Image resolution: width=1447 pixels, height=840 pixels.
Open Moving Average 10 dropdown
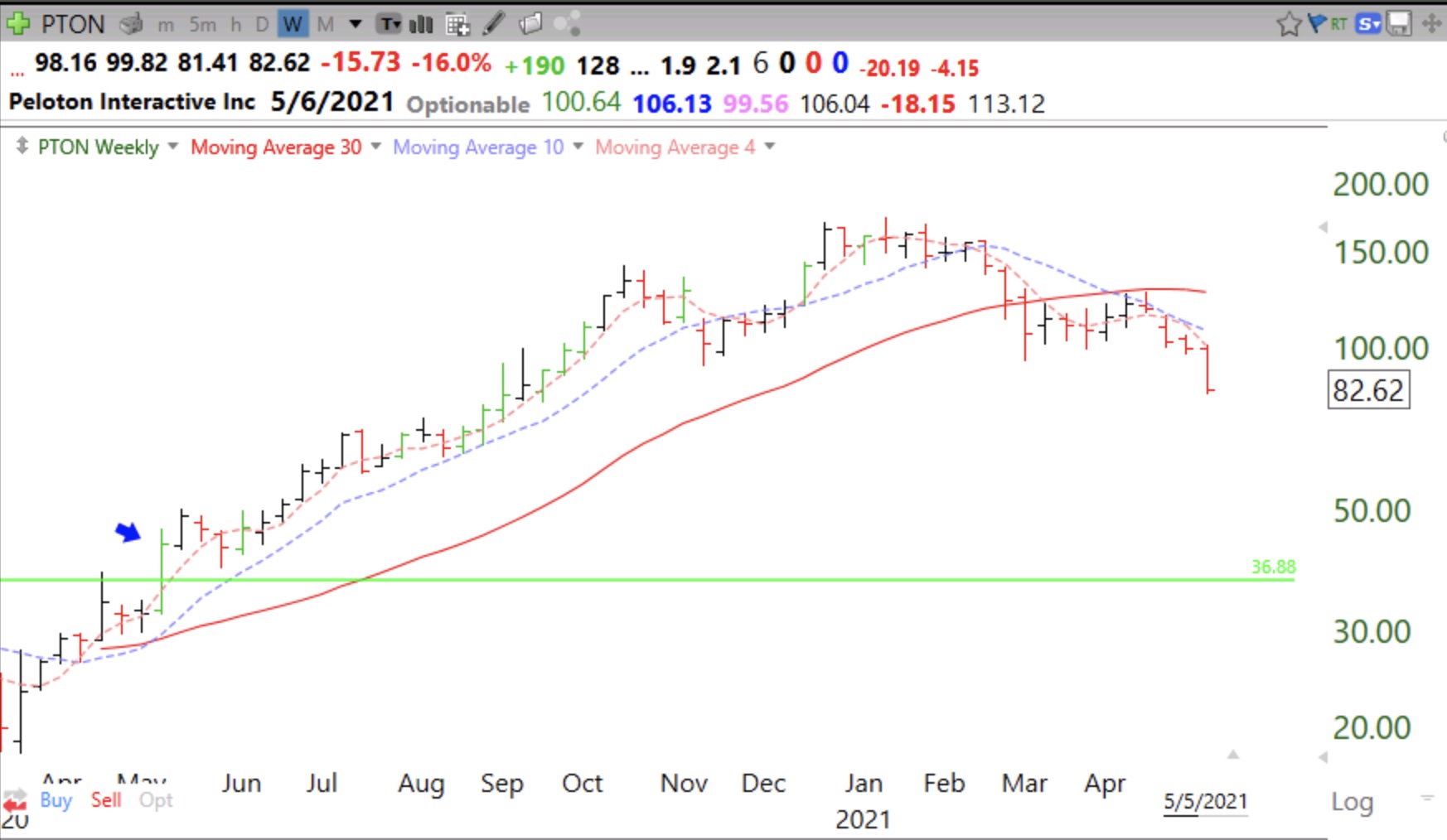pyautogui.click(x=578, y=146)
